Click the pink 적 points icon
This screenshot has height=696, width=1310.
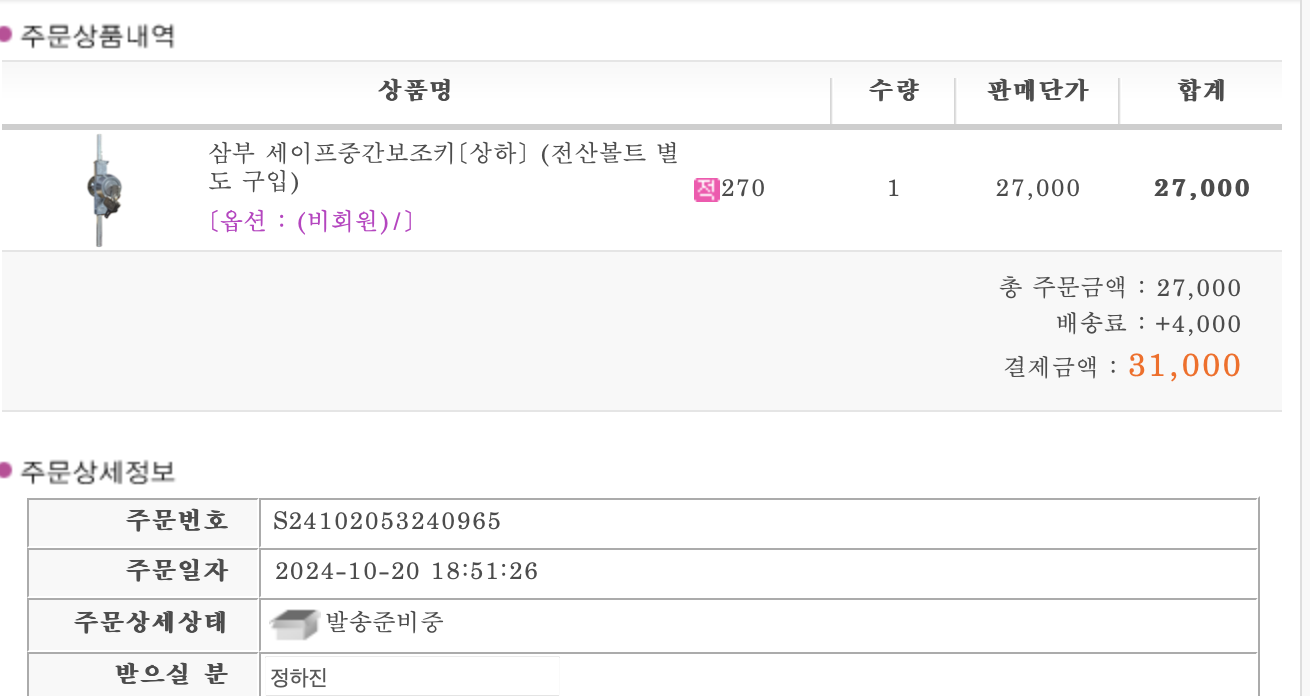[707, 188]
